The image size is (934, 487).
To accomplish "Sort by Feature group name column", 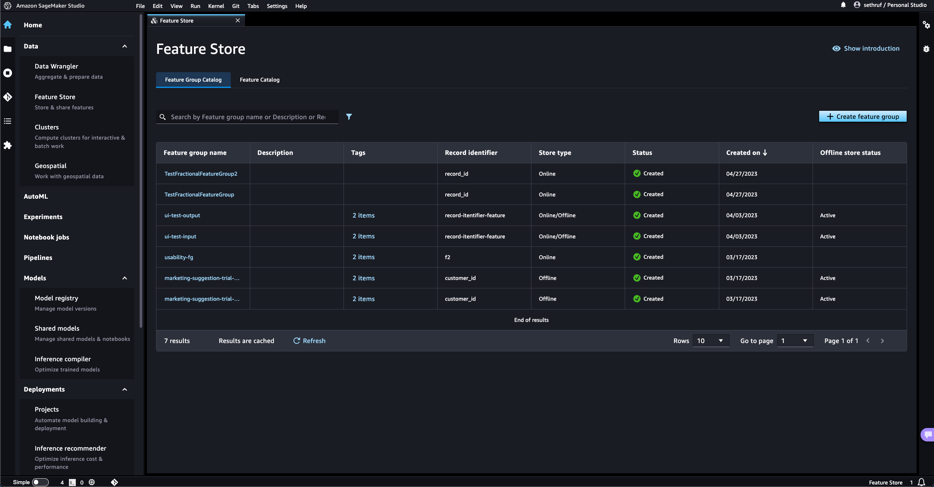I will [x=195, y=152].
